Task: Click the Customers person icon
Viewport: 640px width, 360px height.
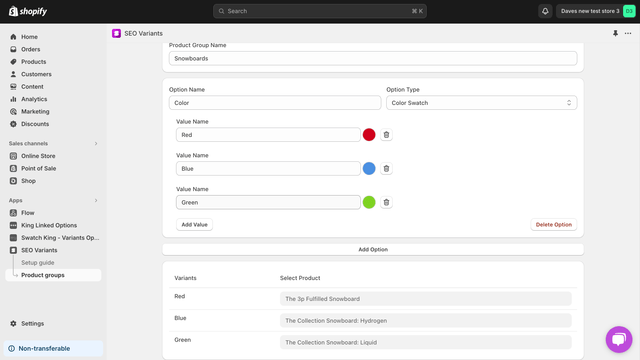Action: point(13,74)
